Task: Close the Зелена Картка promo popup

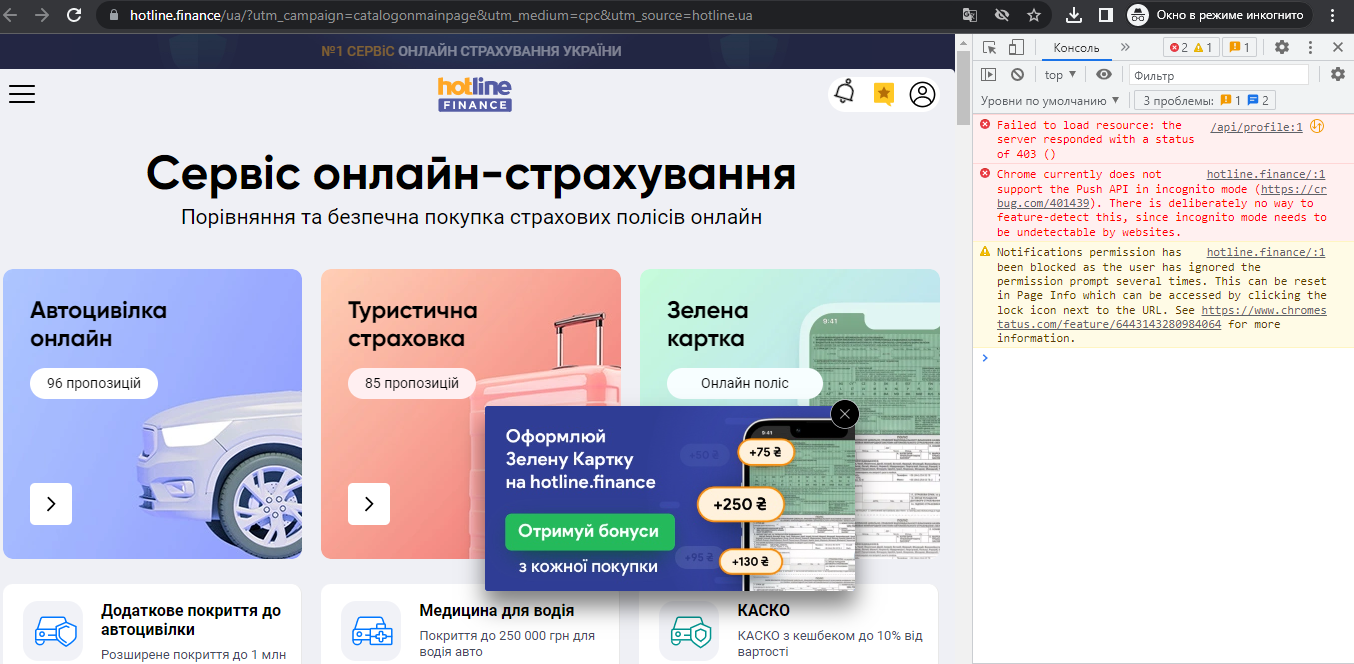Action: click(845, 414)
